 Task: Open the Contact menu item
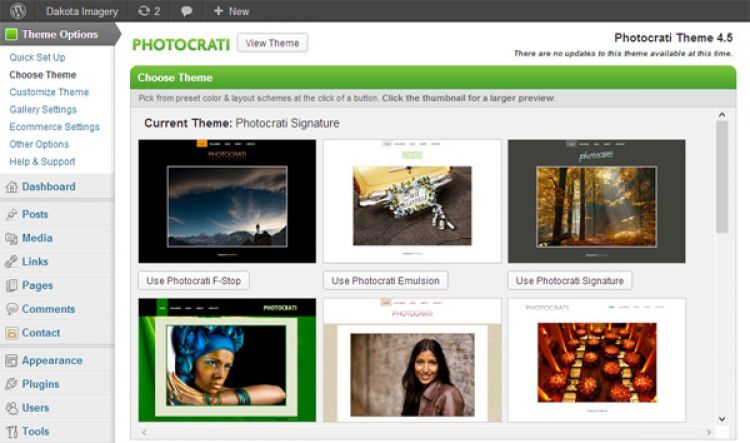tap(41, 332)
